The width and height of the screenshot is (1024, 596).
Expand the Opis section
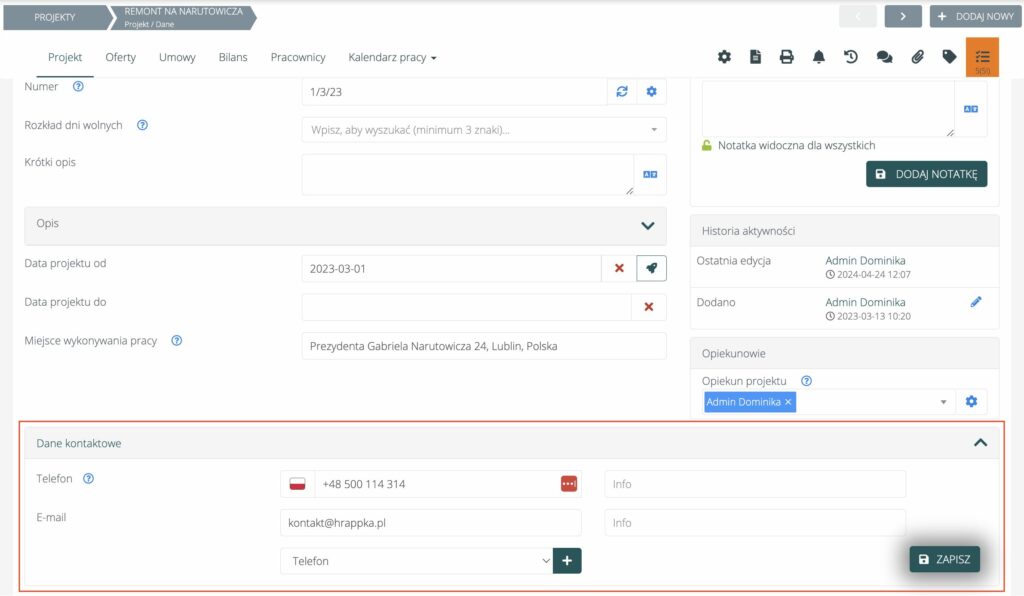pyautogui.click(x=647, y=225)
